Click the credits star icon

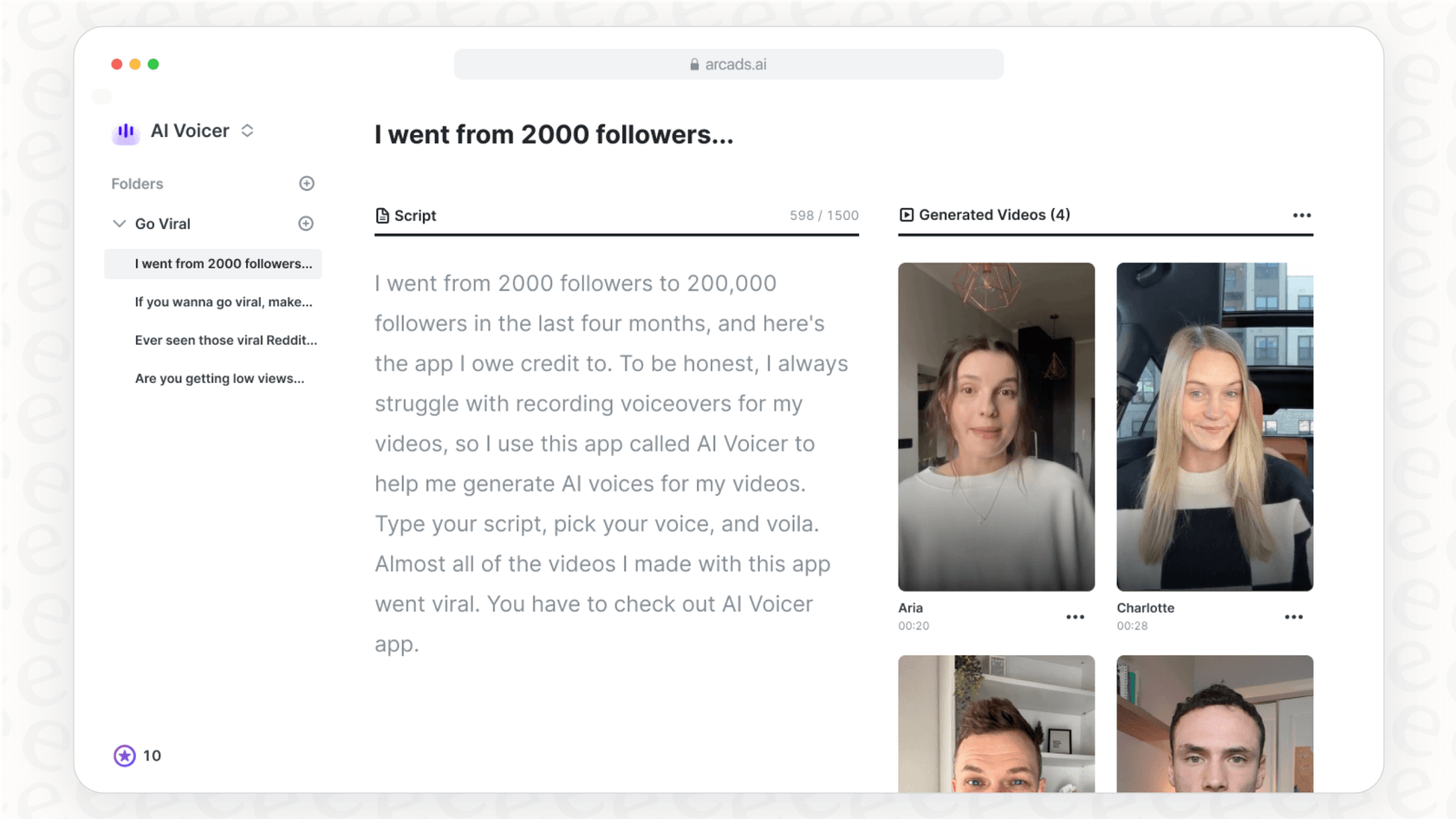[x=125, y=756]
